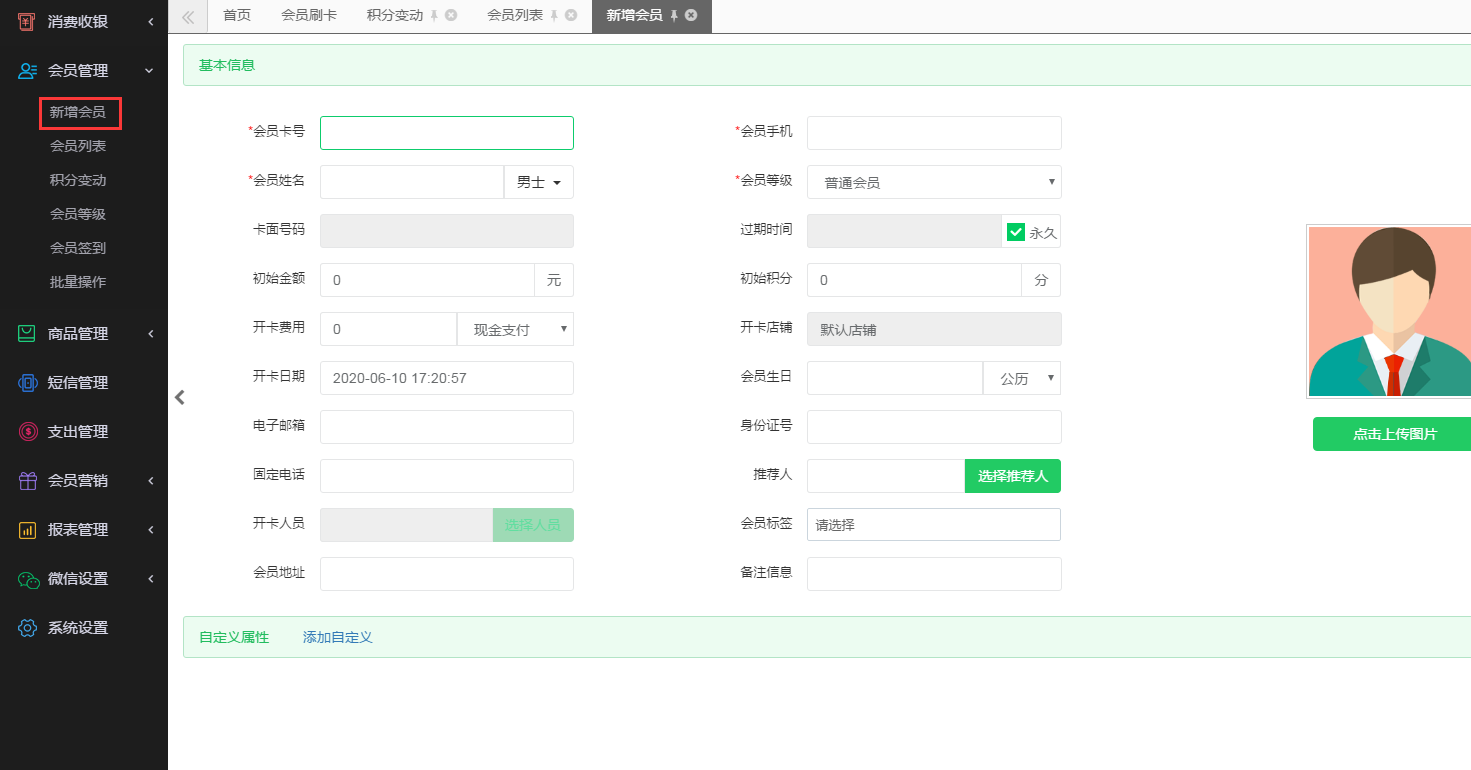Pin the 积分变动 tab
1471x770 pixels.
[x=434, y=15]
